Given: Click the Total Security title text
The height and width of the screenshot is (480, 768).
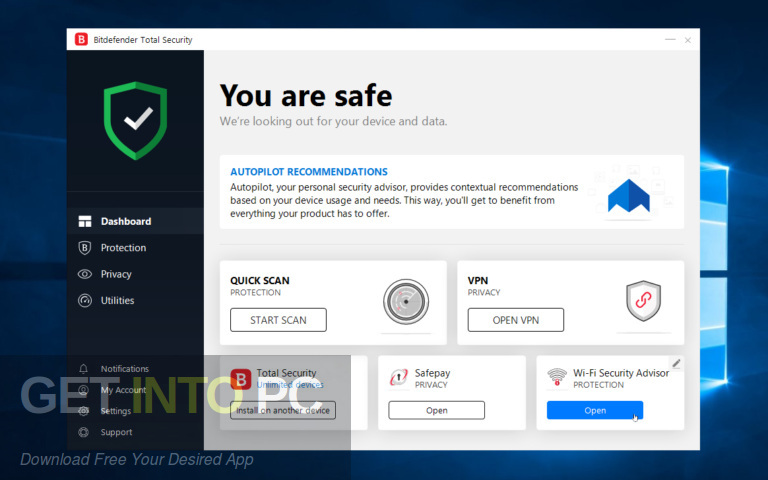Looking at the screenshot, I should (x=287, y=373).
